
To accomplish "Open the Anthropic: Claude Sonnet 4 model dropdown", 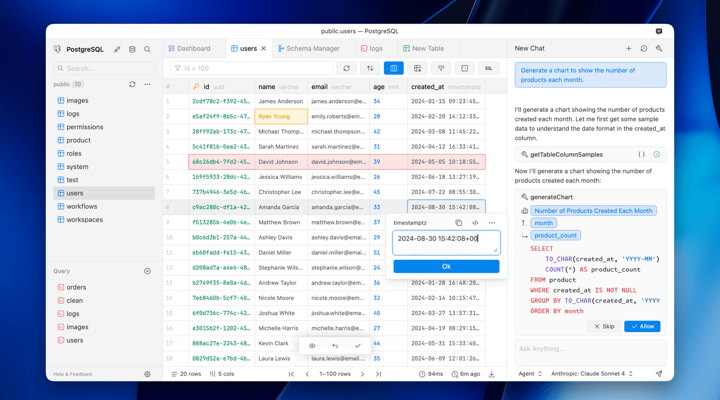I will tap(591, 373).
